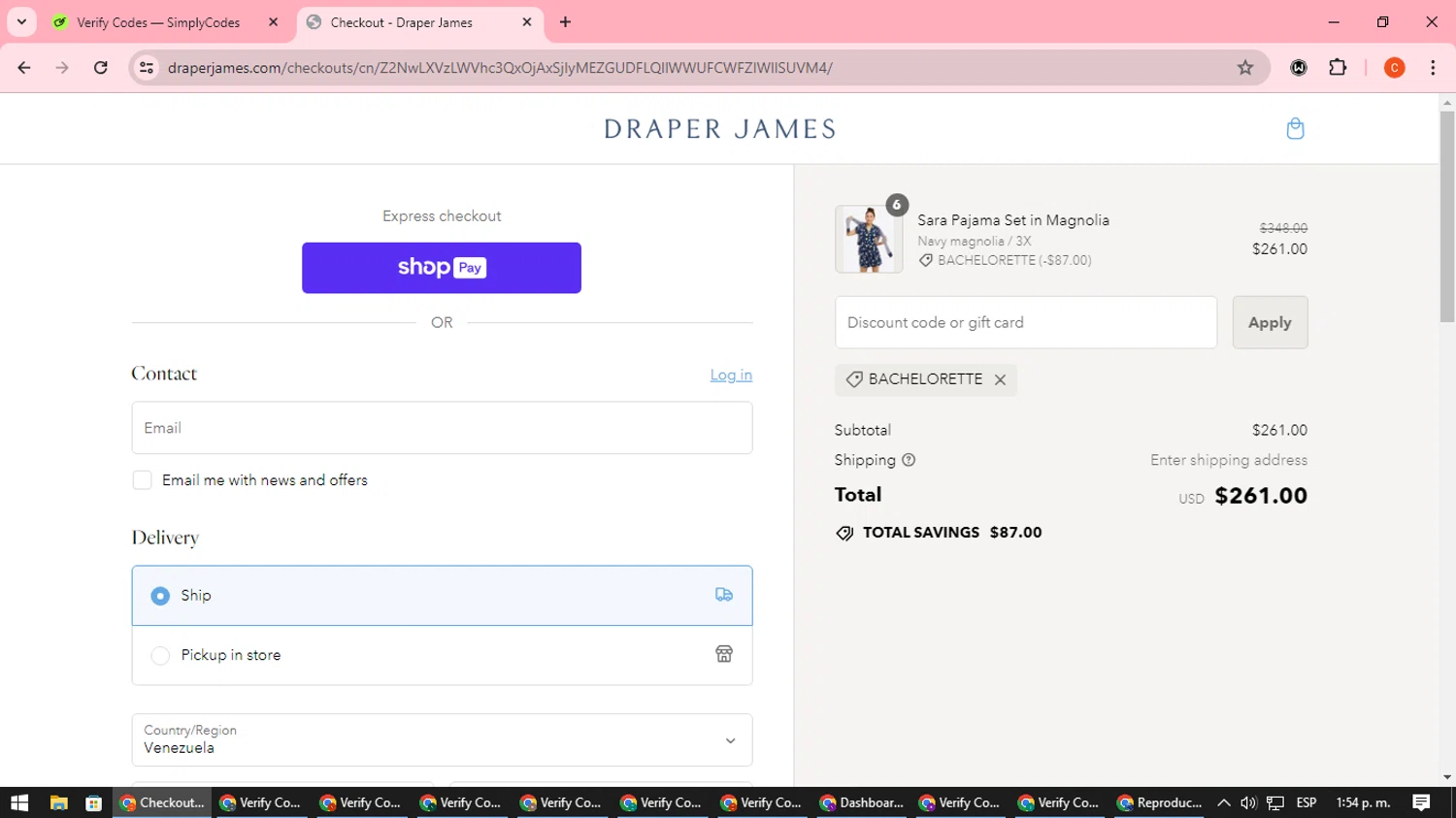Open the notification center icon
Viewport: 1456px width, 818px height.
point(1421,802)
